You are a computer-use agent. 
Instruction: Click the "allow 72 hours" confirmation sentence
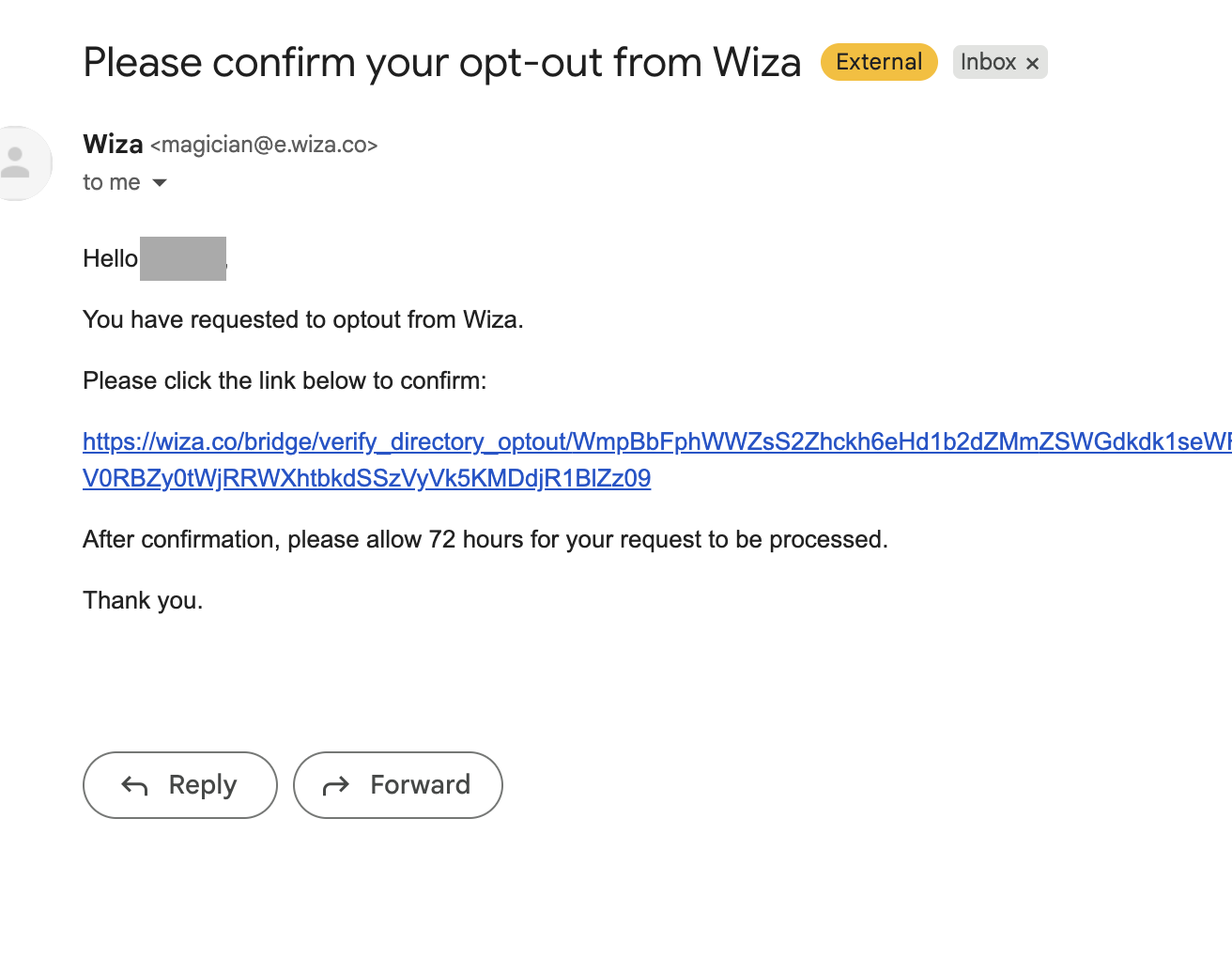tap(485, 539)
